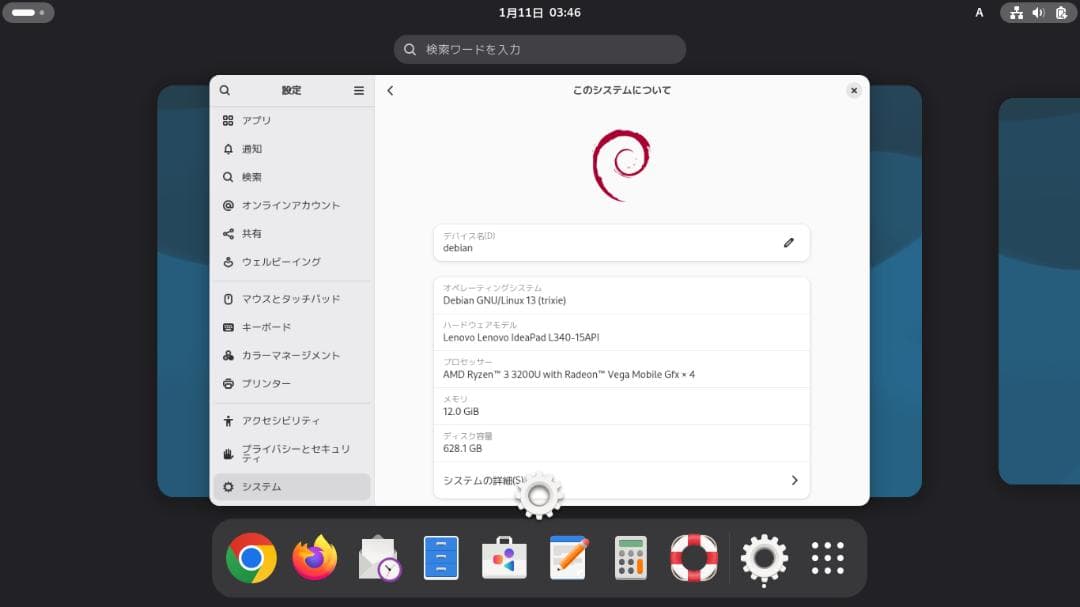Open the Software store from the dock

504,558
